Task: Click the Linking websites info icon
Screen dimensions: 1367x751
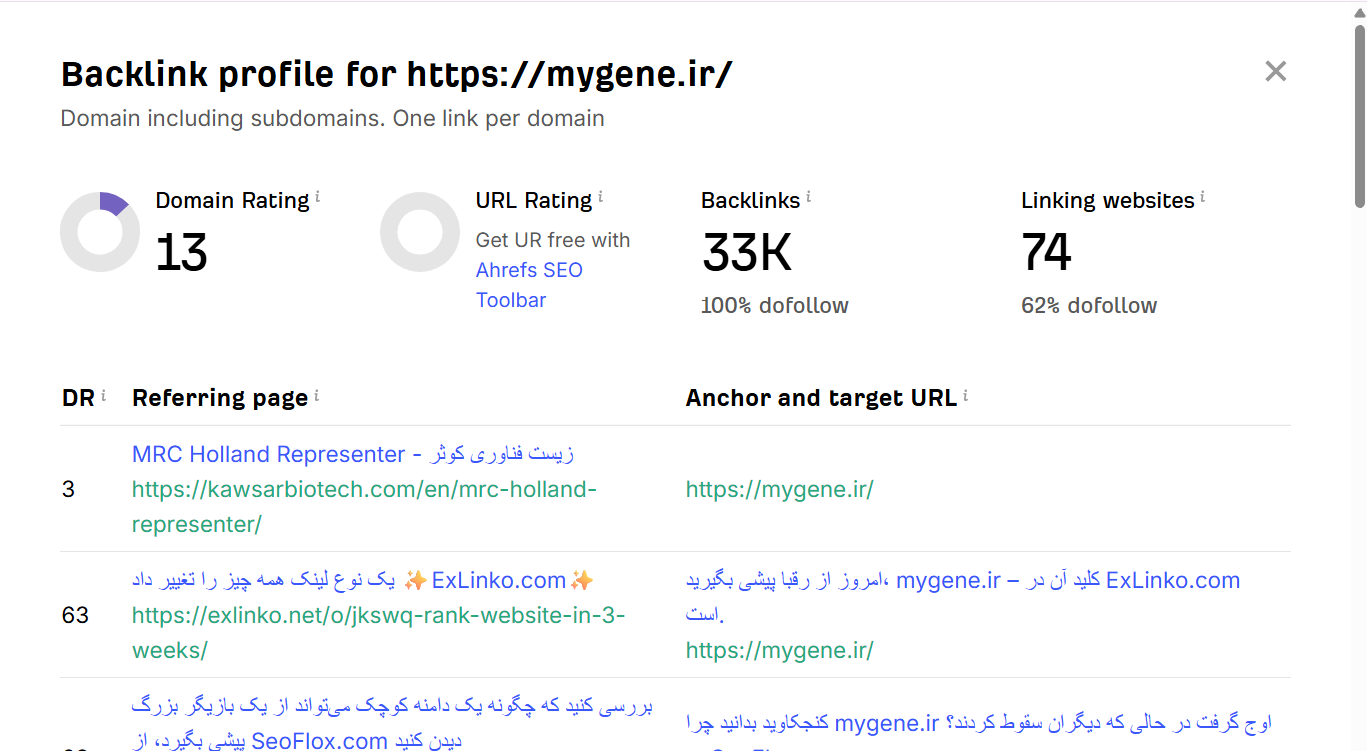Action: (1203, 197)
